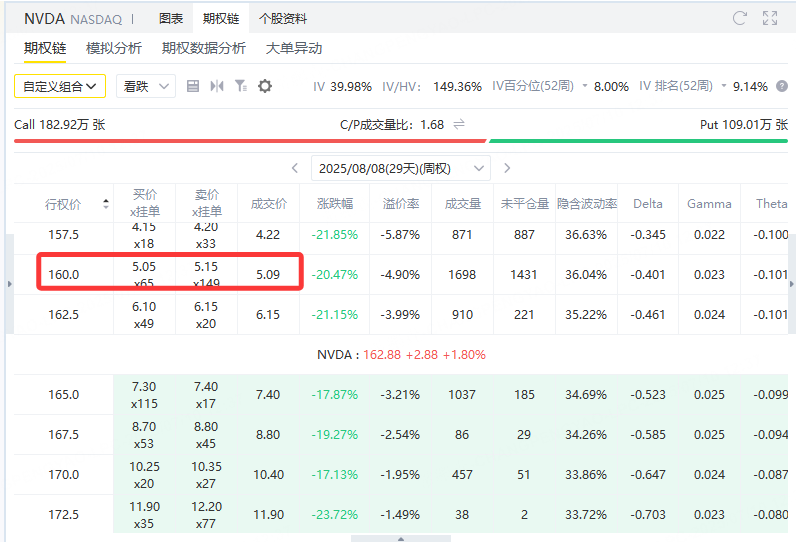Image resolution: width=796 pixels, height=542 pixels.
Task: Collapse the left side panel arrow
Action: click(x=9, y=284)
